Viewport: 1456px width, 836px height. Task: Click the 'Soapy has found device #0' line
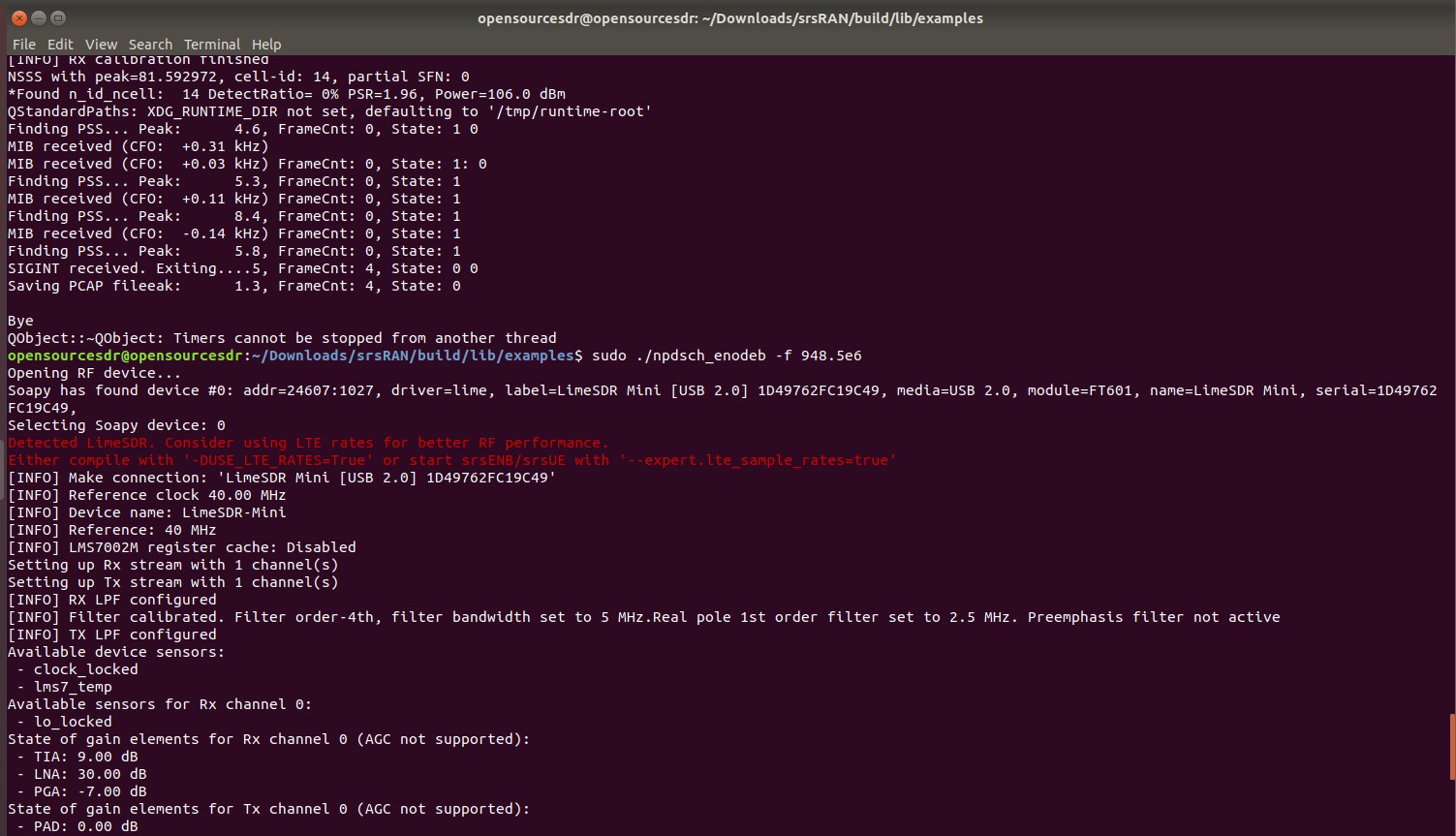click(723, 399)
